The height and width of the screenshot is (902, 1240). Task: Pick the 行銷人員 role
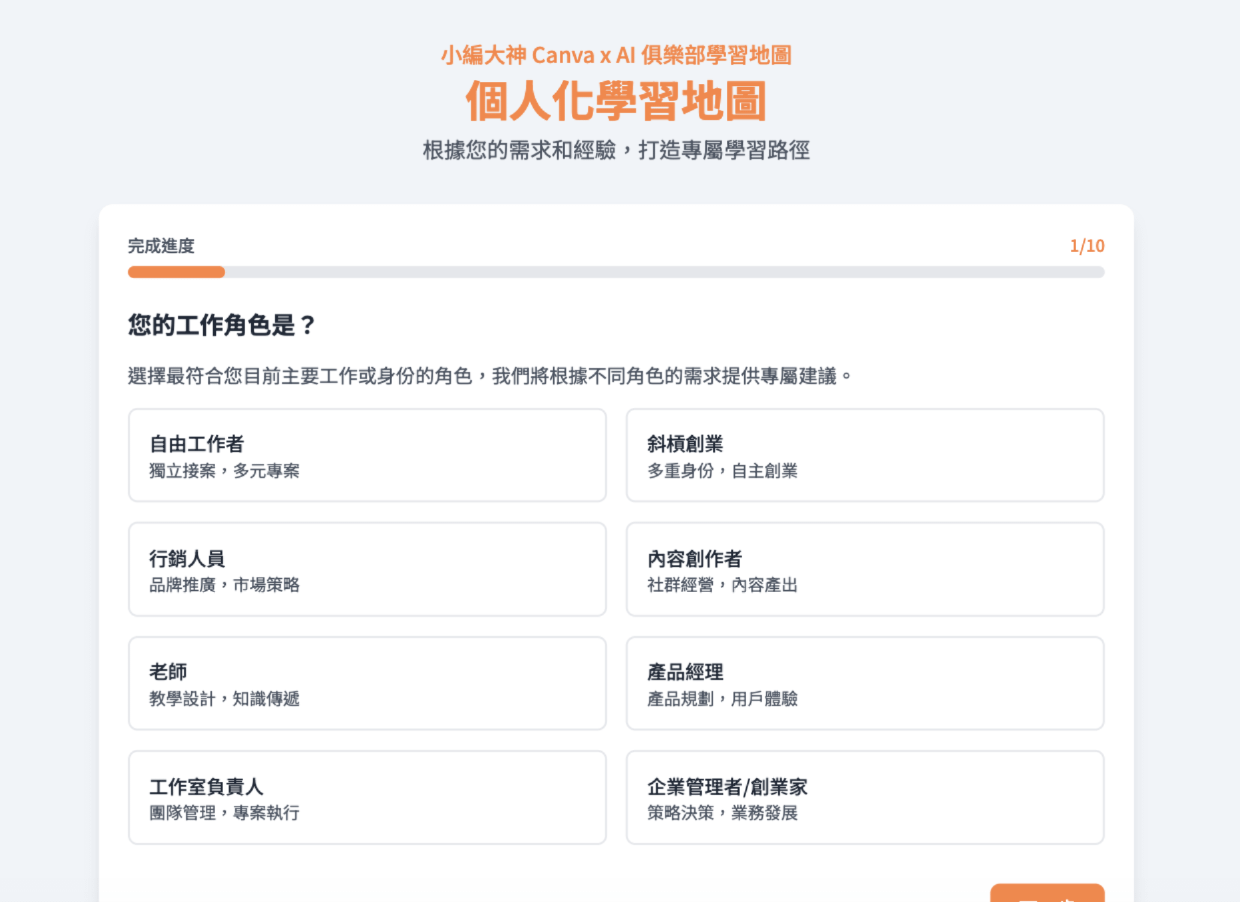[367, 568]
